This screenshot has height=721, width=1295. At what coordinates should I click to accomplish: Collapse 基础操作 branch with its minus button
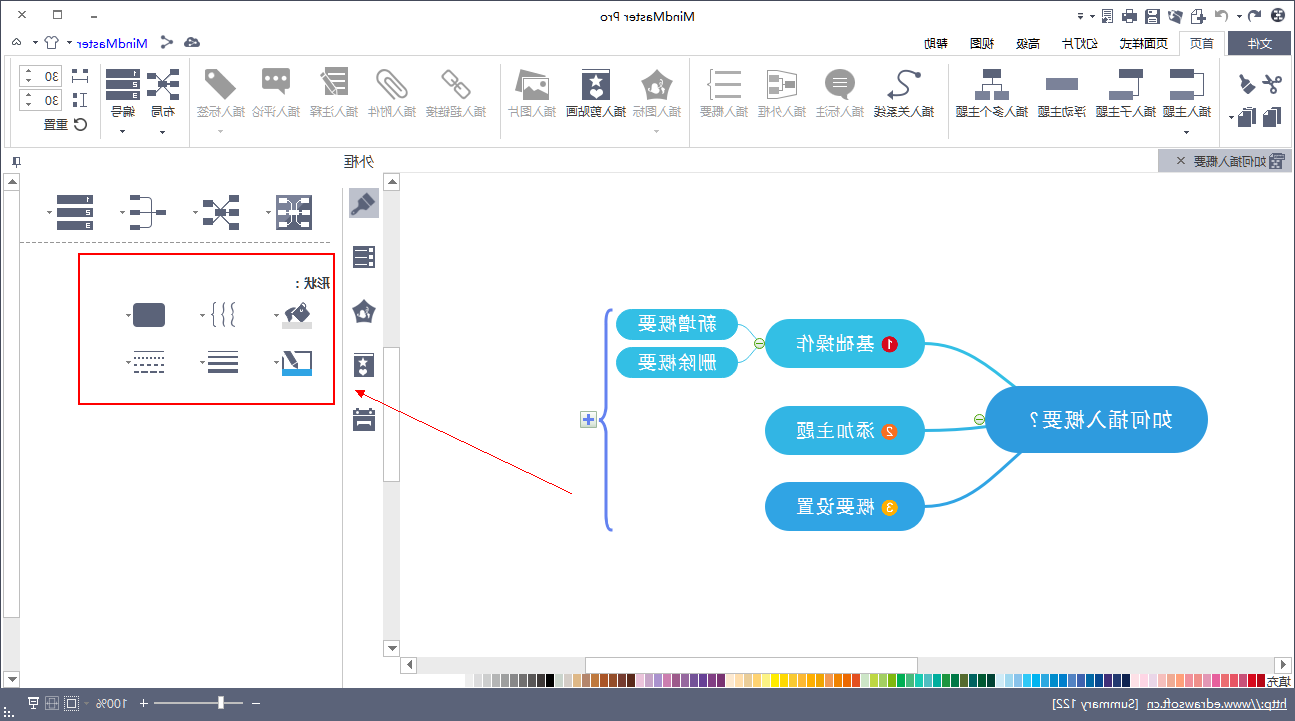[759, 343]
